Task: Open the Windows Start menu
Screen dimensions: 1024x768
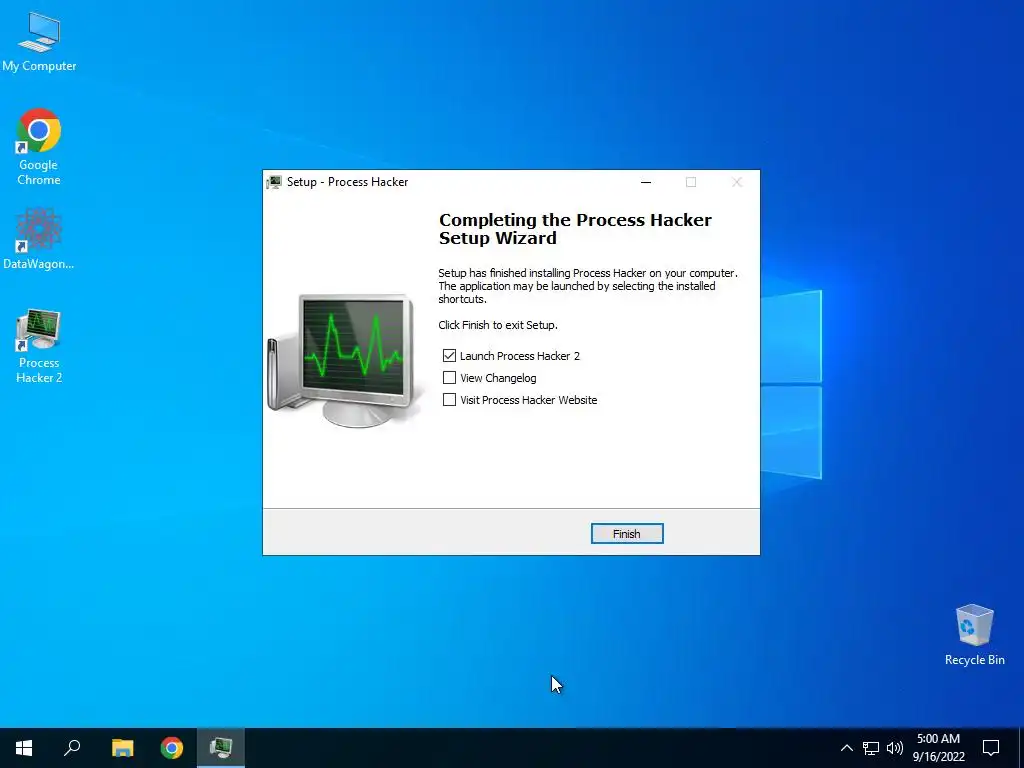Action: click(x=24, y=748)
